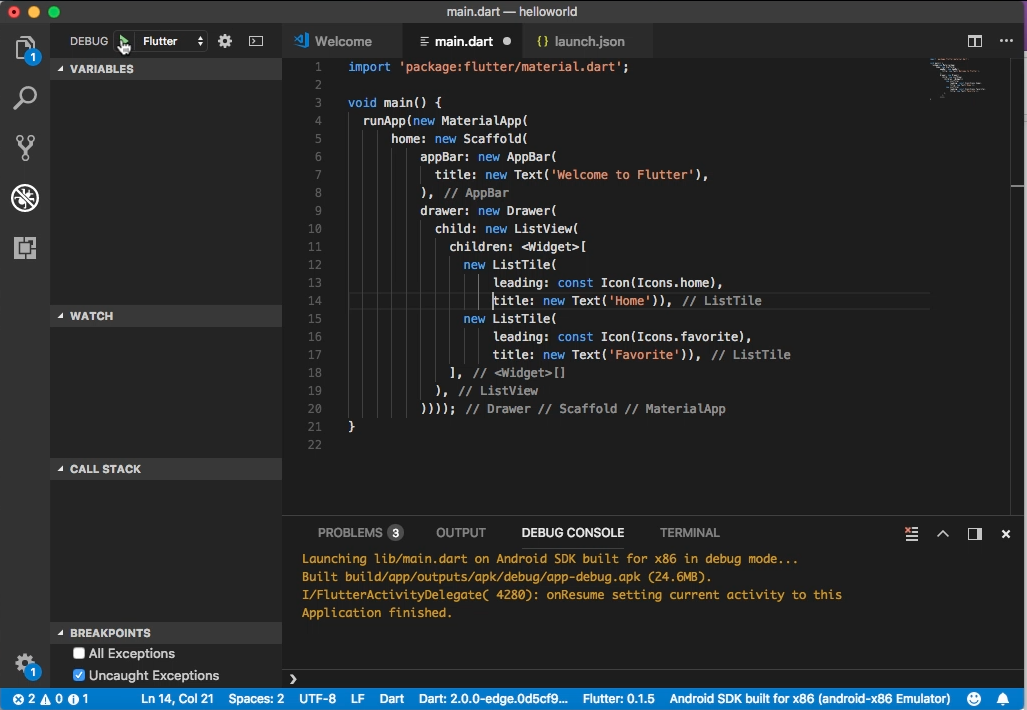Click the Ln 14, Col 21 status entry

(177, 699)
